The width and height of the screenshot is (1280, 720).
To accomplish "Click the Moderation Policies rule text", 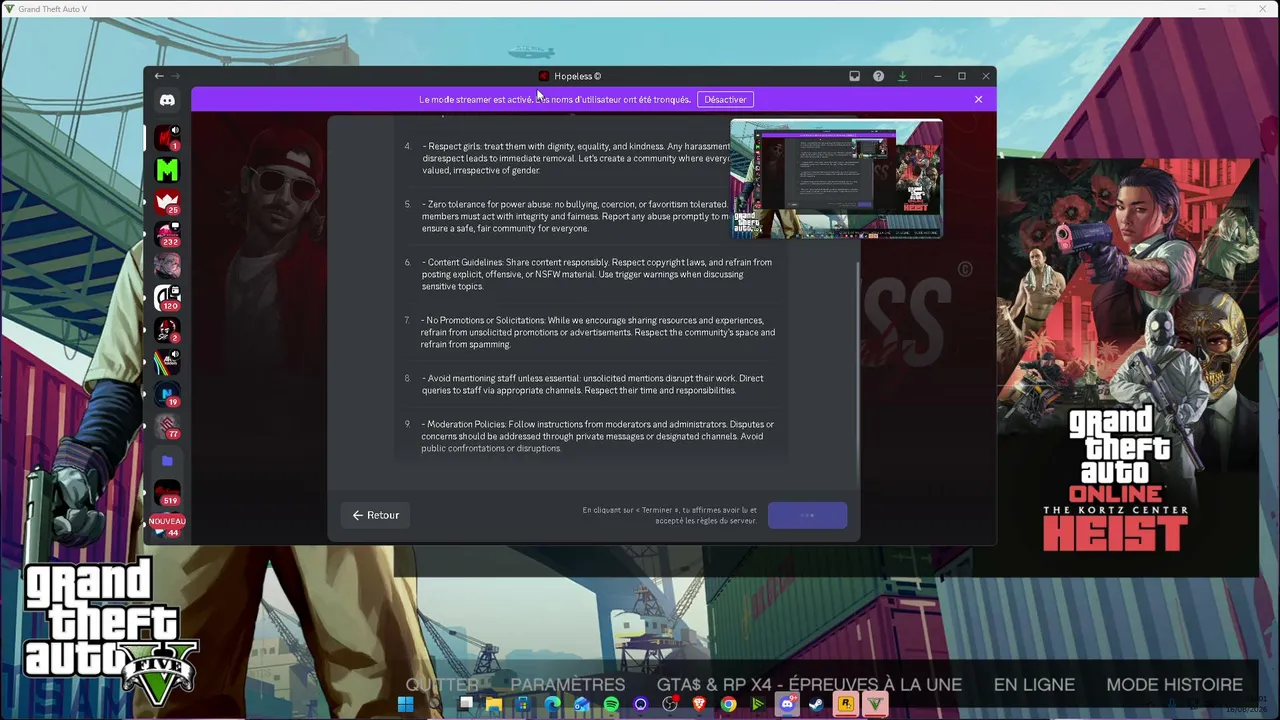I will point(597,436).
